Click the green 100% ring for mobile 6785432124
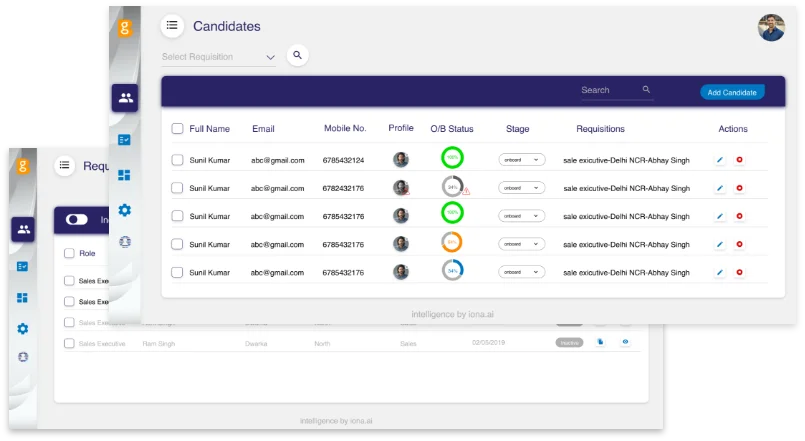 coord(452,158)
